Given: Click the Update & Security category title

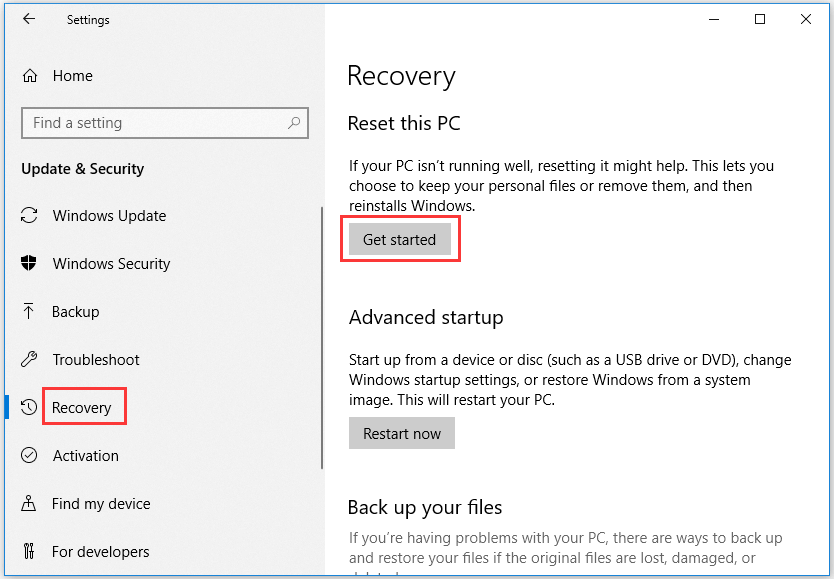Looking at the screenshot, I should 82,169.
